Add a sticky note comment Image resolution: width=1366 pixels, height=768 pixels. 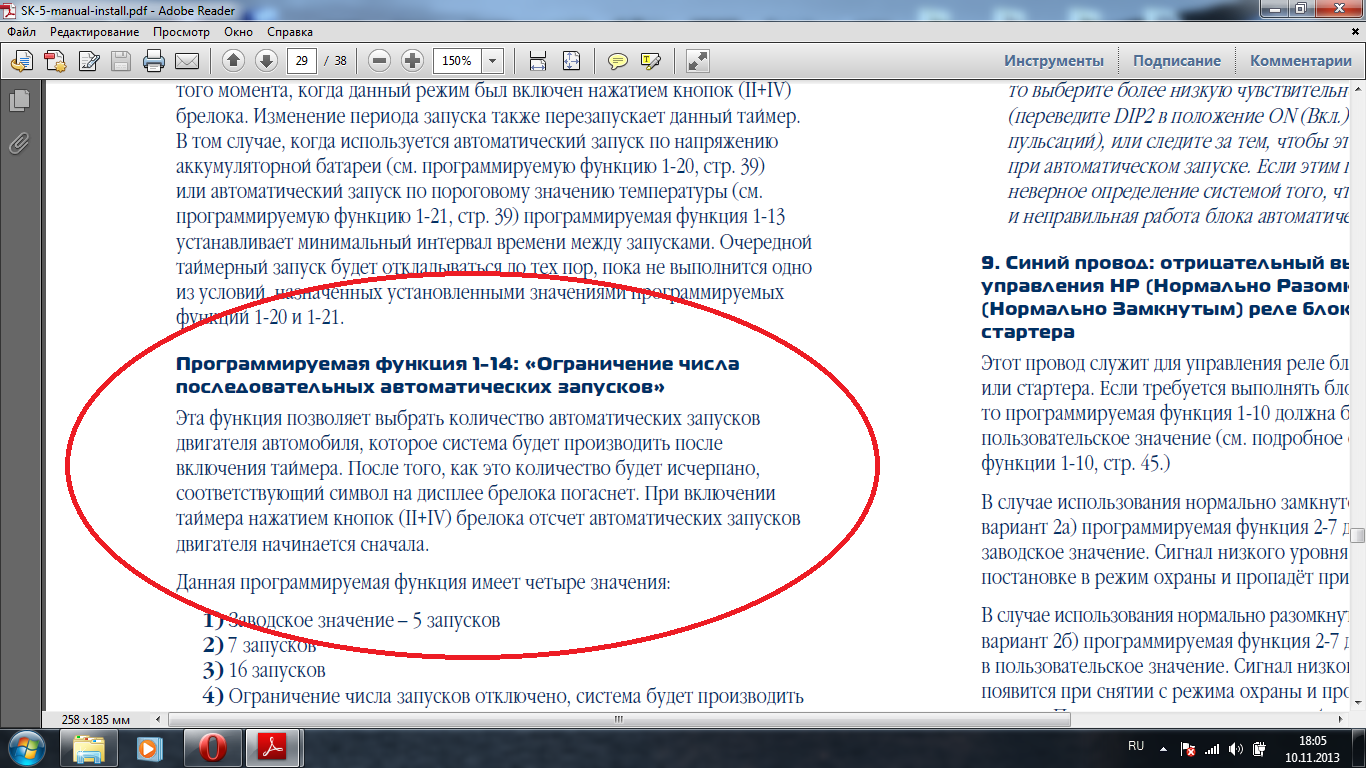(618, 61)
